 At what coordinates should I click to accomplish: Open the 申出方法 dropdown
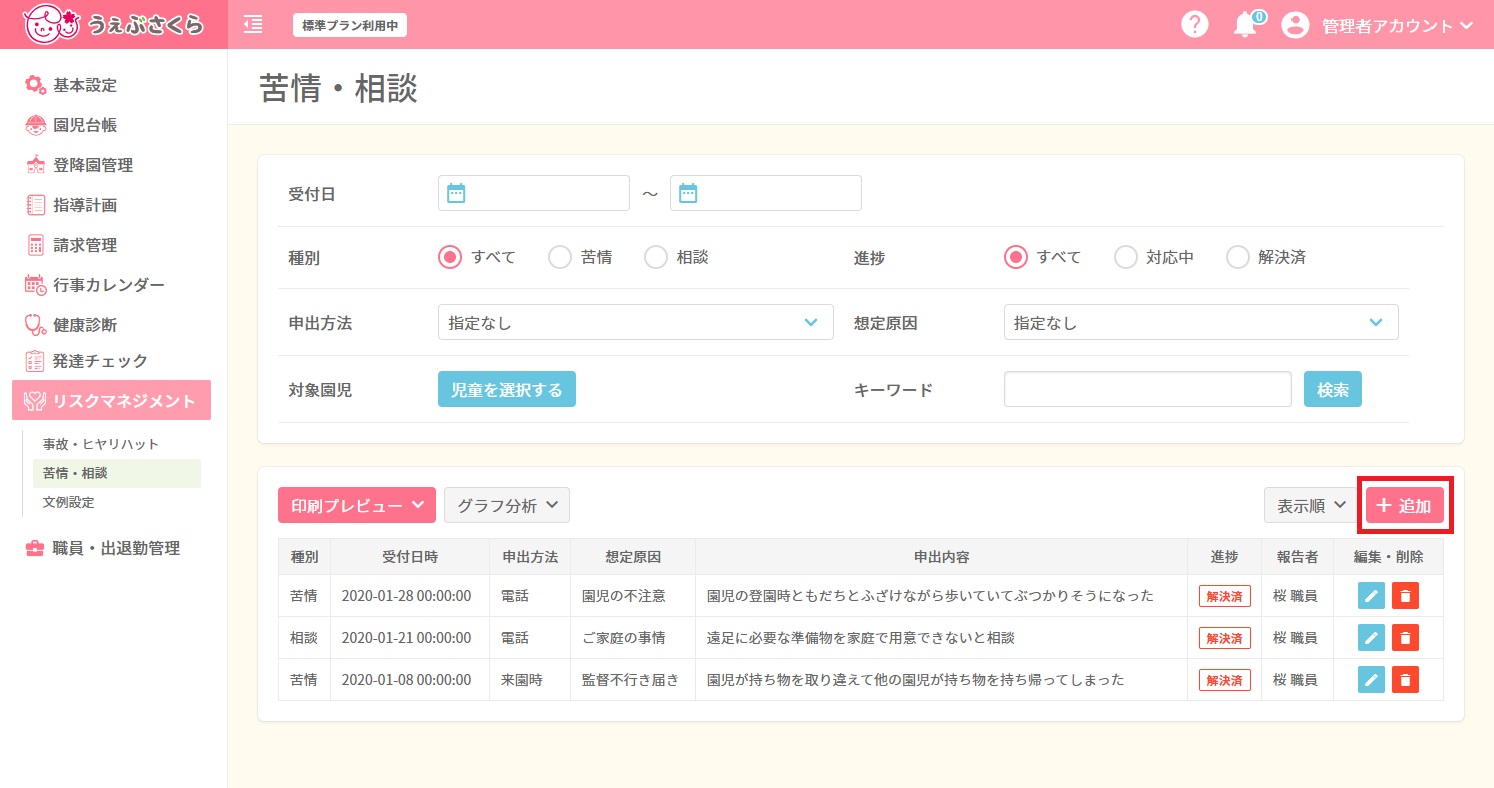(636, 323)
